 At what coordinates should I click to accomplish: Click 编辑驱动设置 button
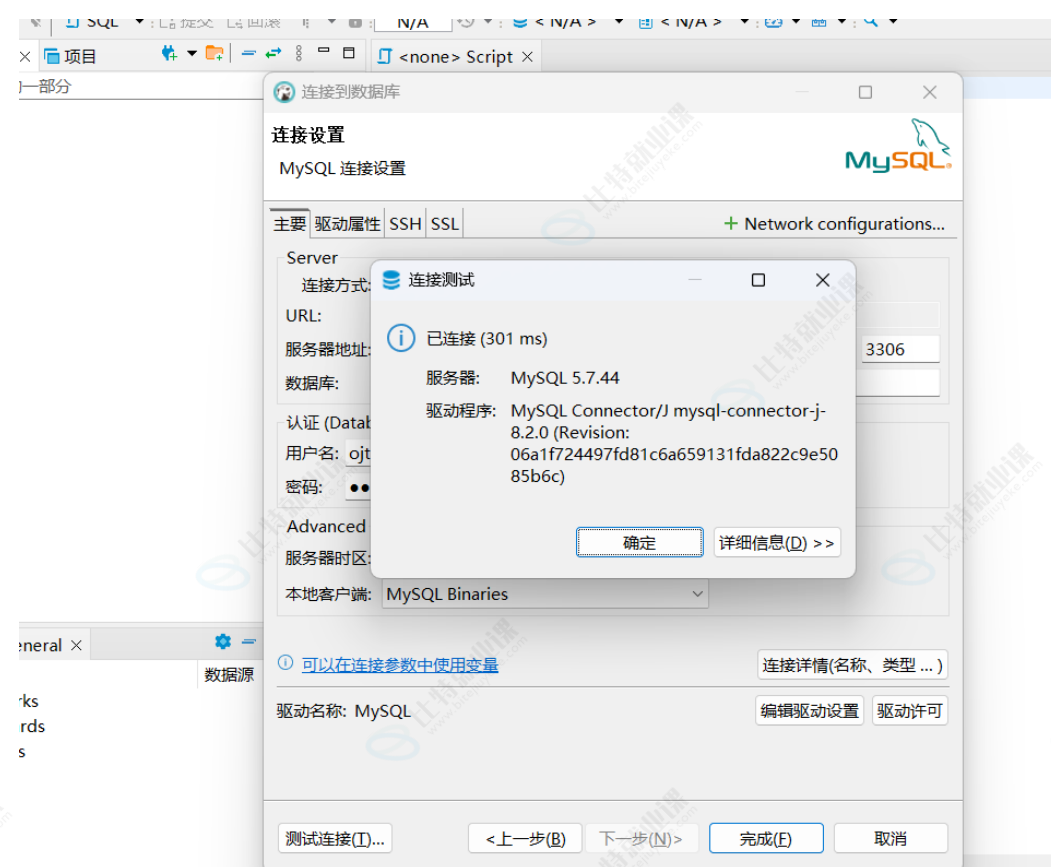810,711
